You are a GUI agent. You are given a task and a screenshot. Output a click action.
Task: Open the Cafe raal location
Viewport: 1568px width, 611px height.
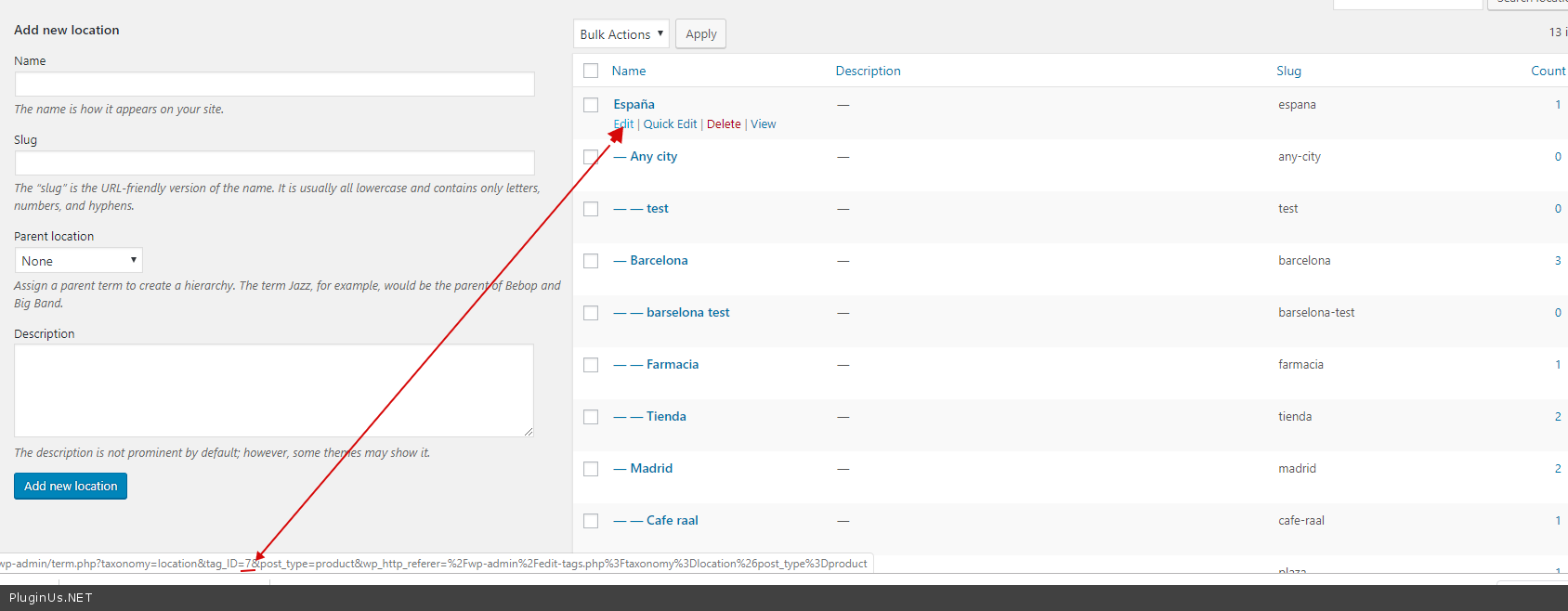(x=673, y=521)
